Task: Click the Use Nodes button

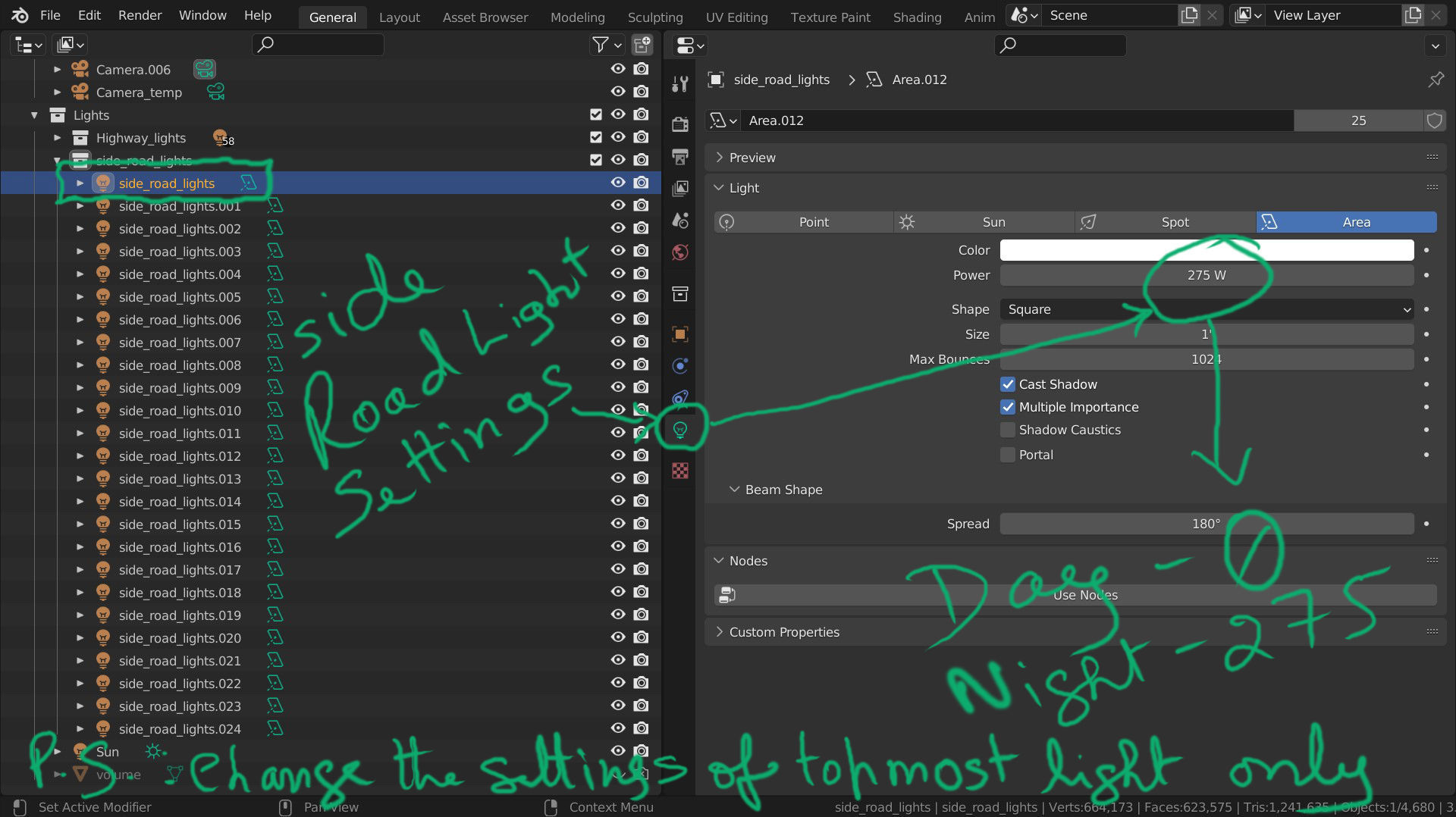Action: (1075, 595)
